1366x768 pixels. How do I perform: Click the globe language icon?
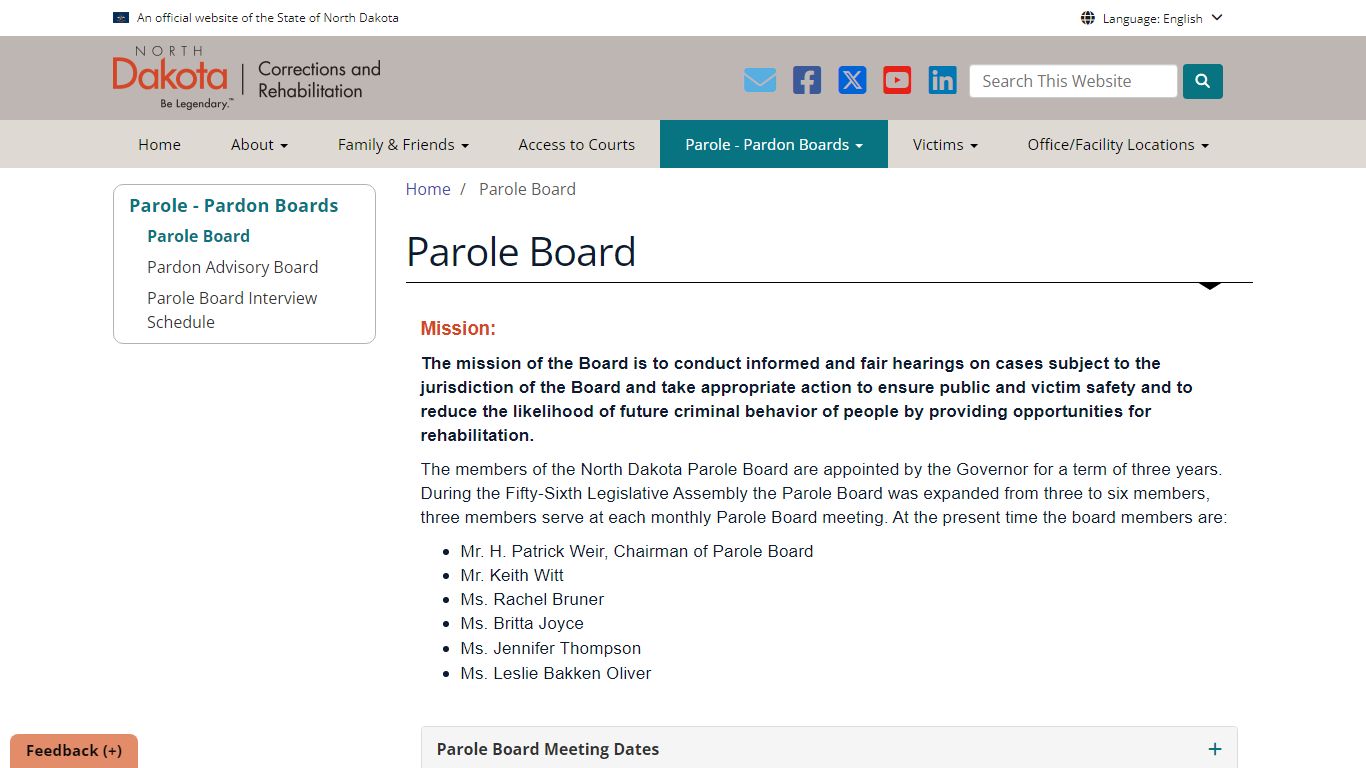(x=1088, y=18)
